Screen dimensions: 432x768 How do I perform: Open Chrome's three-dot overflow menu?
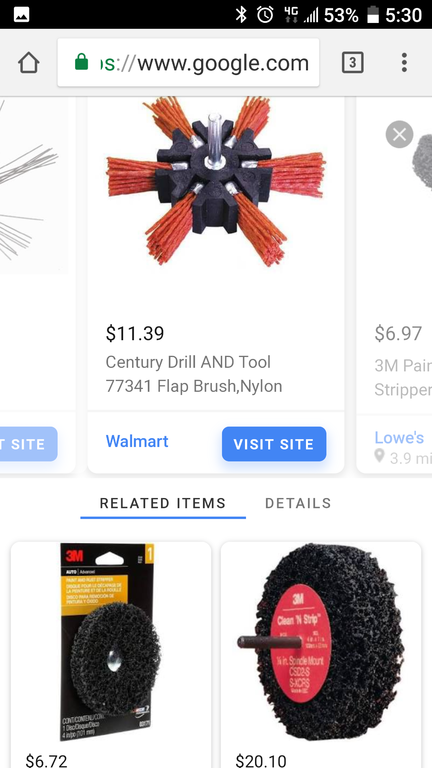click(x=404, y=63)
